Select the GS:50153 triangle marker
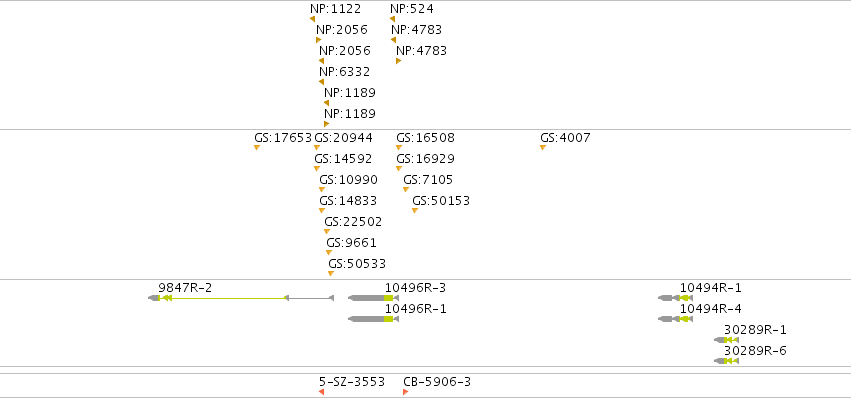The width and height of the screenshot is (851, 398). (x=415, y=211)
